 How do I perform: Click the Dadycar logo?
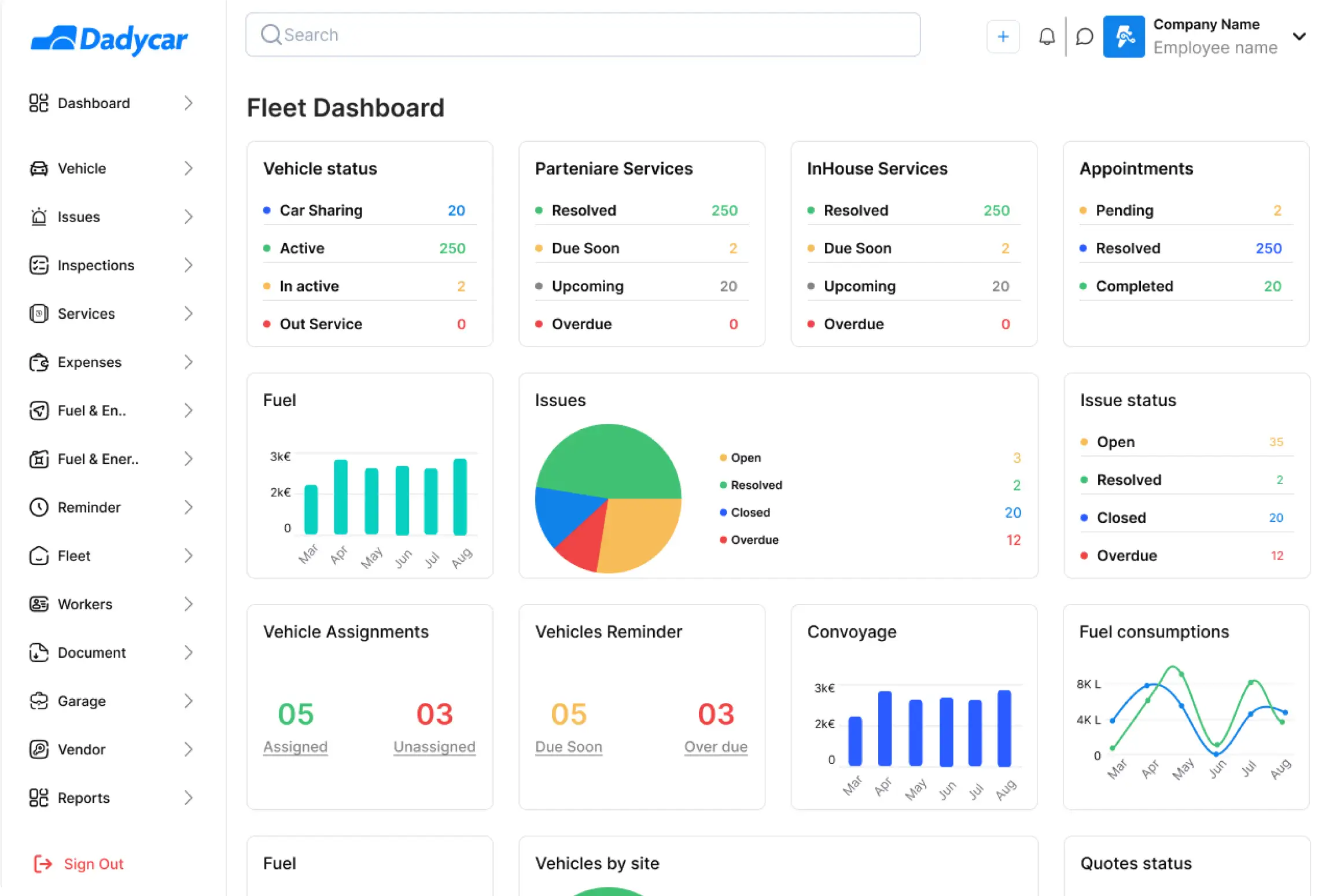pyautogui.click(x=109, y=39)
